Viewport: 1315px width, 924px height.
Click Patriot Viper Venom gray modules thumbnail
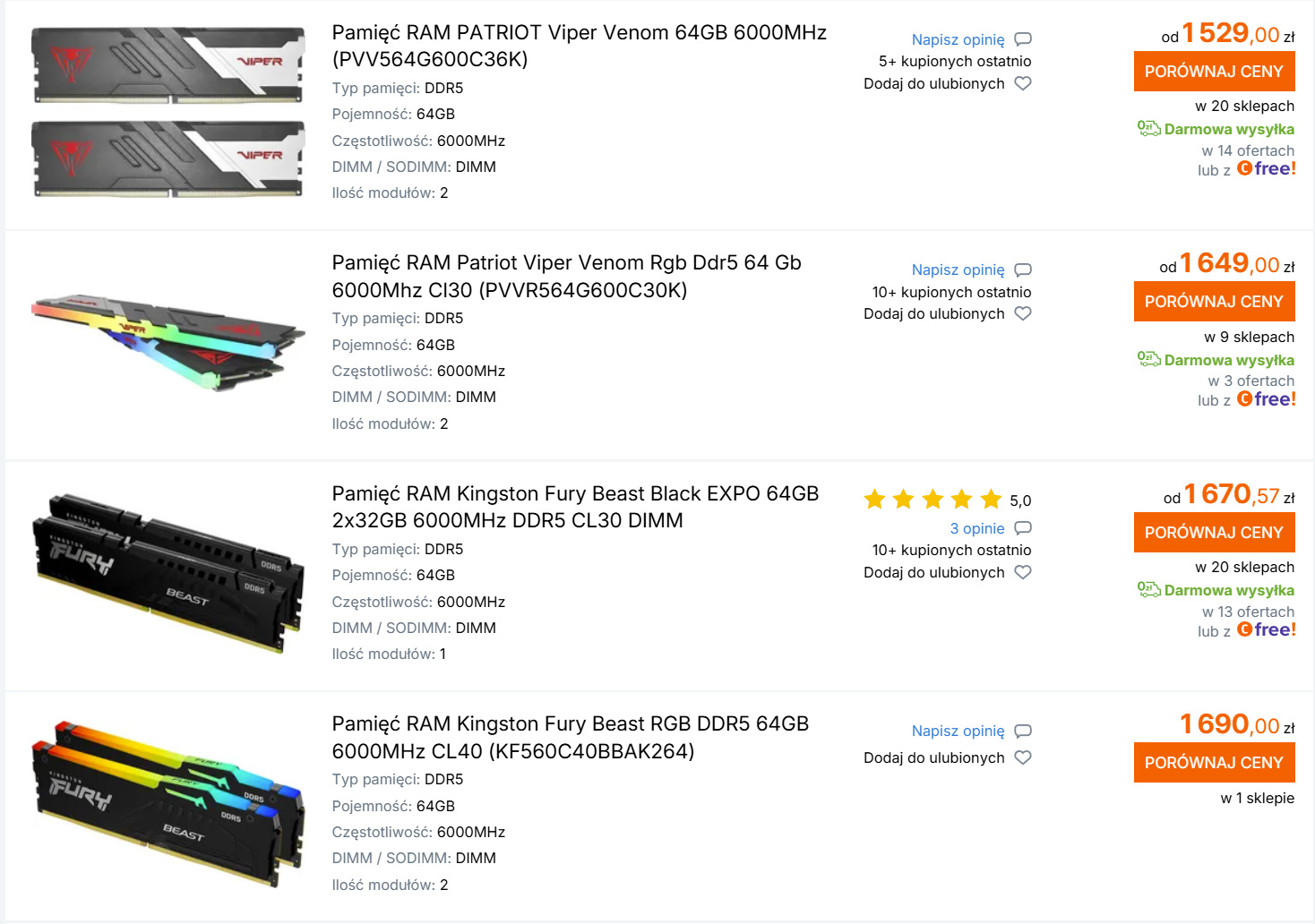[x=168, y=112]
